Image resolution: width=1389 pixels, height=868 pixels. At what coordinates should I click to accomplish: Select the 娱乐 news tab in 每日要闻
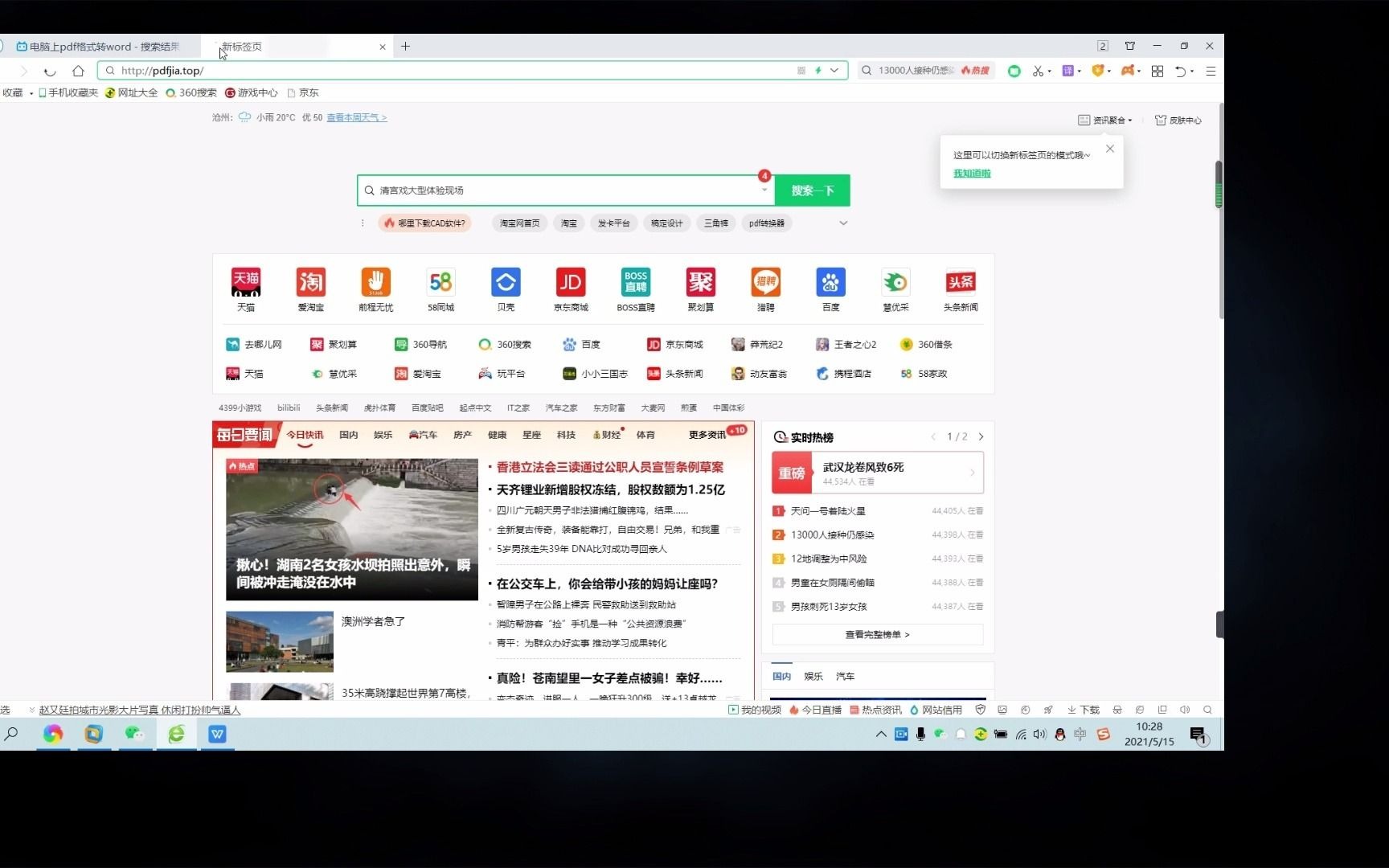tap(383, 435)
